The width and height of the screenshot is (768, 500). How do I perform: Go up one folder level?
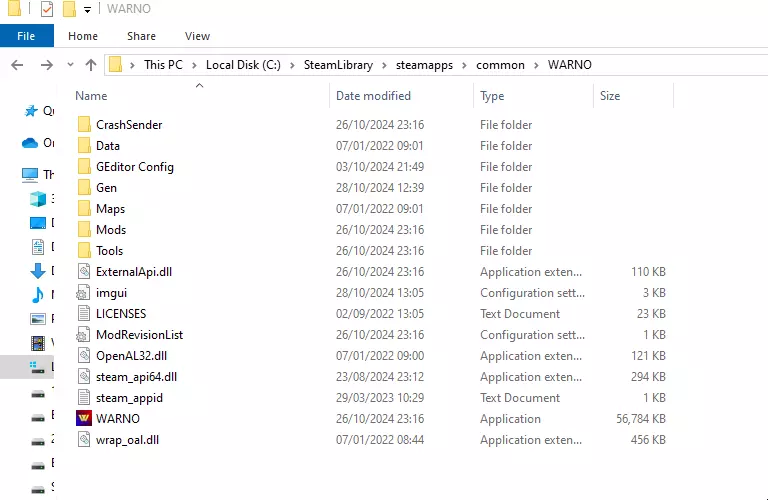click(91, 65)
